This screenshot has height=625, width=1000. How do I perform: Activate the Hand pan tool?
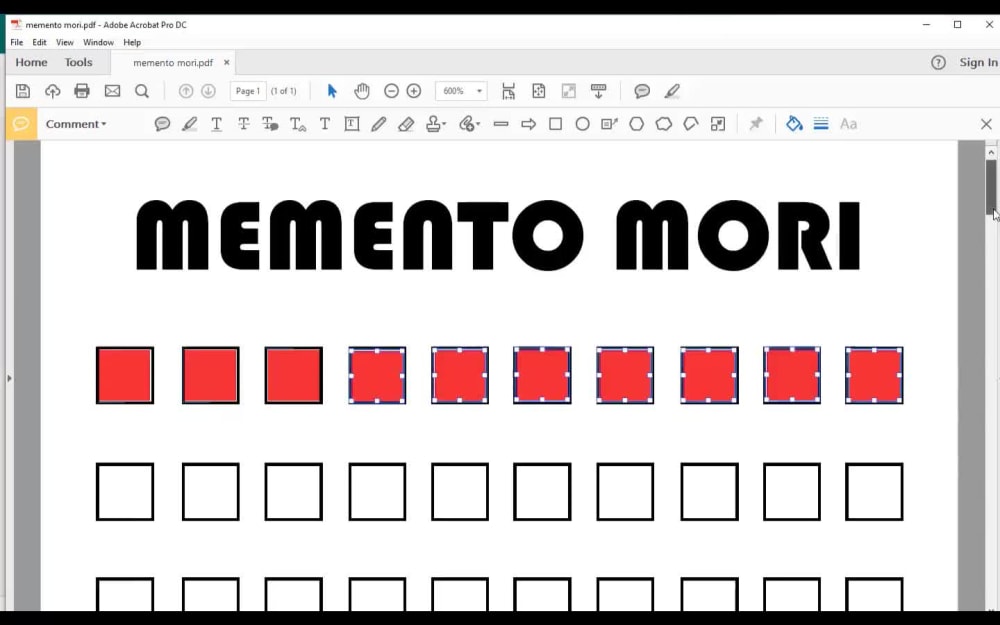coord(362,91)
